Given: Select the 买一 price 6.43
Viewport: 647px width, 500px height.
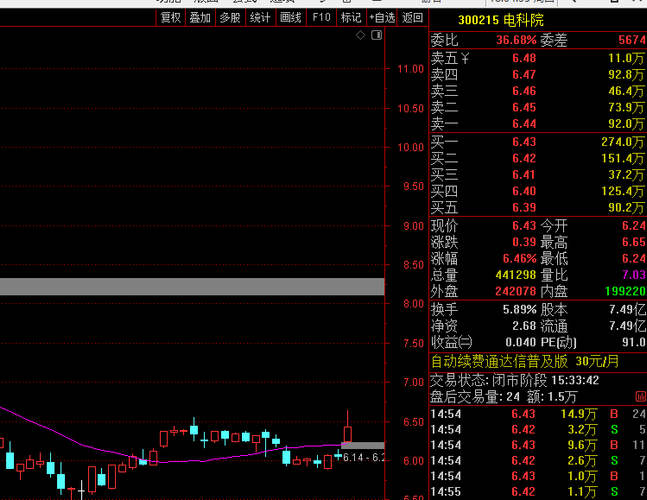Looking at the screenshot, I should [x=524, y=142].
